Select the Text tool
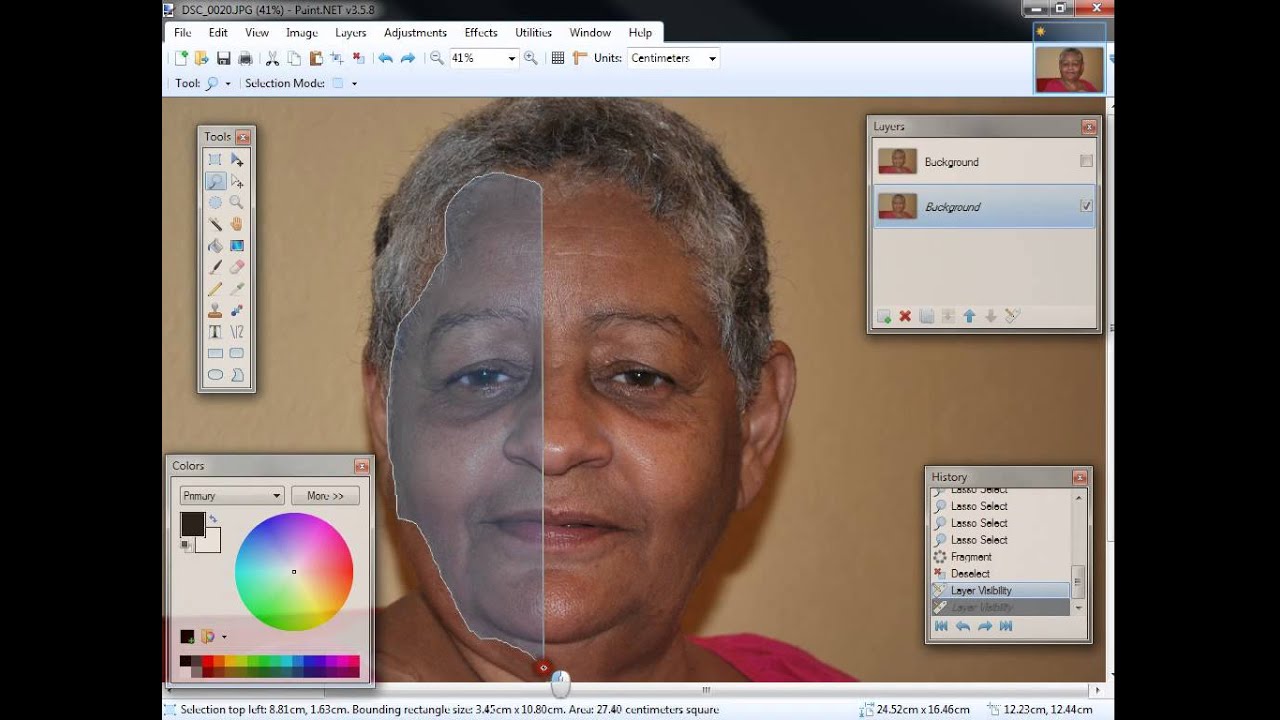The width and height of the screenshot is (1280, 720). [215, 332]
